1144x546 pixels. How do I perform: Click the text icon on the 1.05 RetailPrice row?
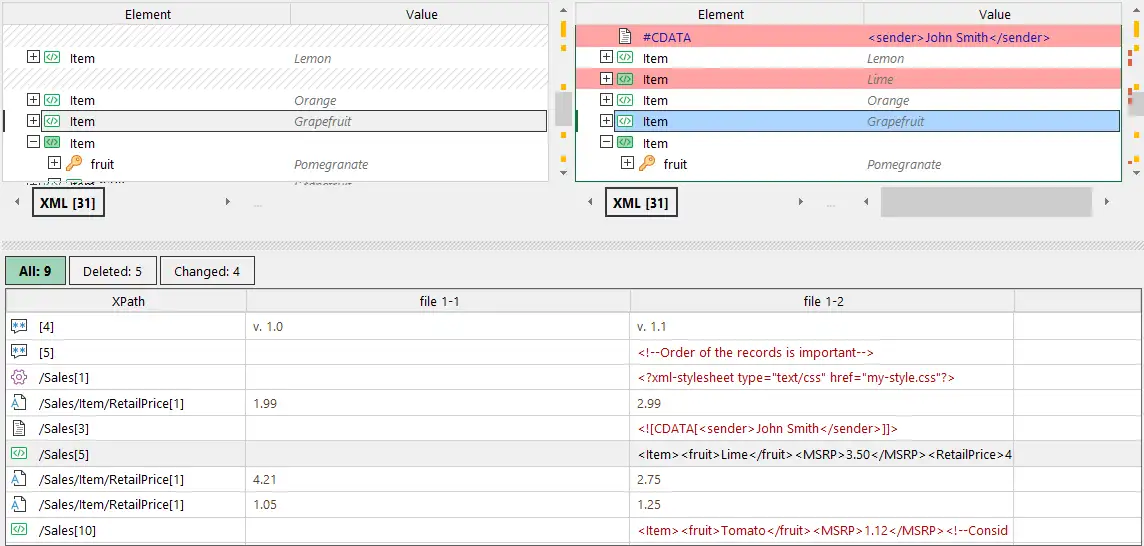point(20,504)
